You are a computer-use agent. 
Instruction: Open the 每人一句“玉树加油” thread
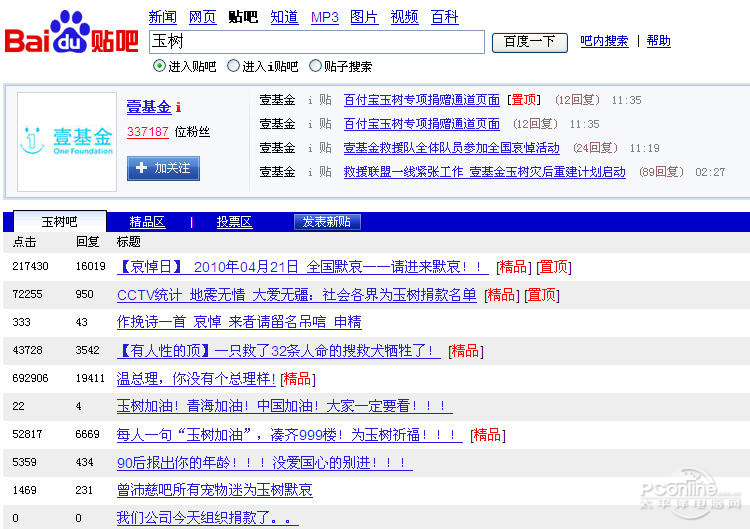(290, 435)
